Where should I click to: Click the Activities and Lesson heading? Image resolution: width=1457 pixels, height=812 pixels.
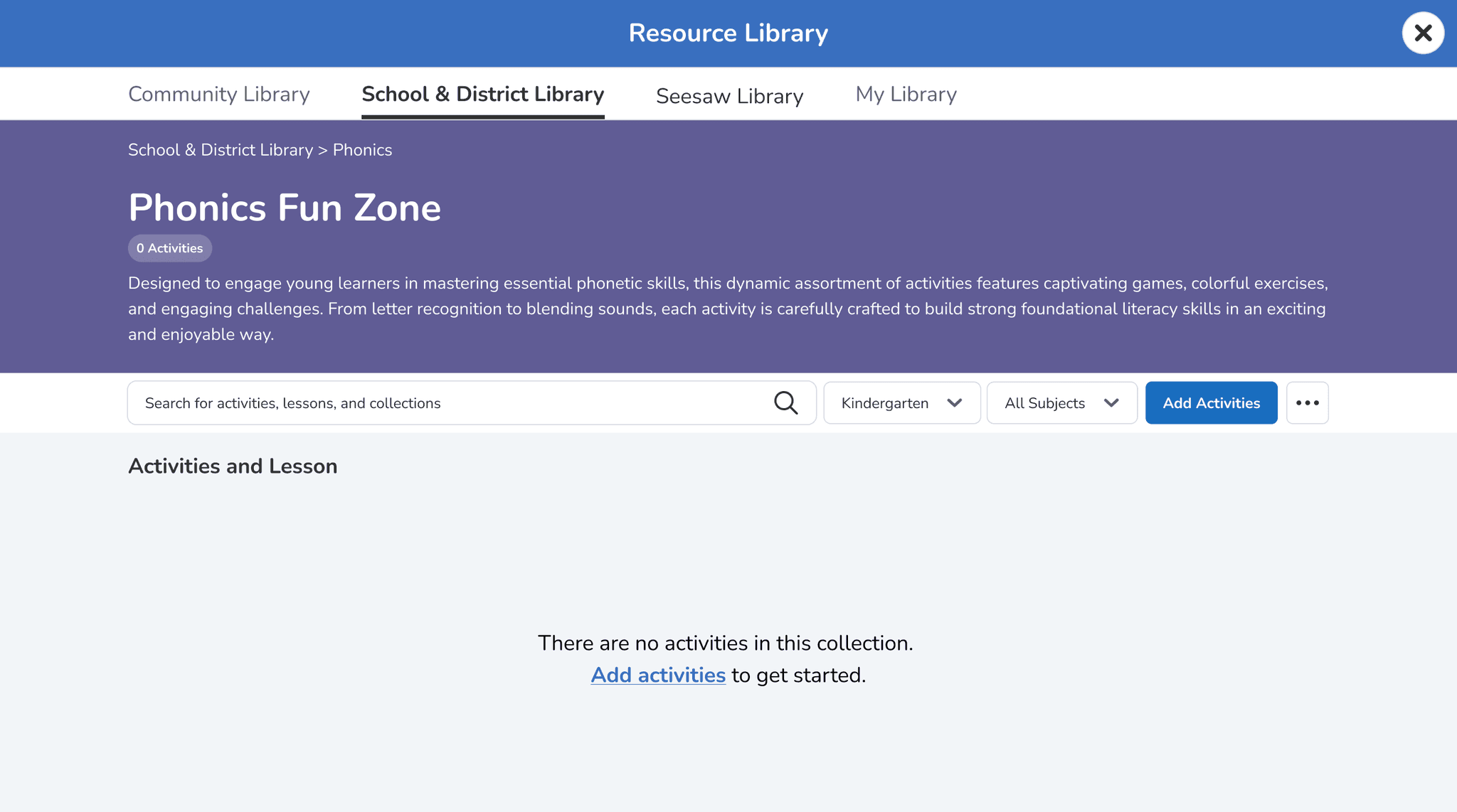coord(233,466)
